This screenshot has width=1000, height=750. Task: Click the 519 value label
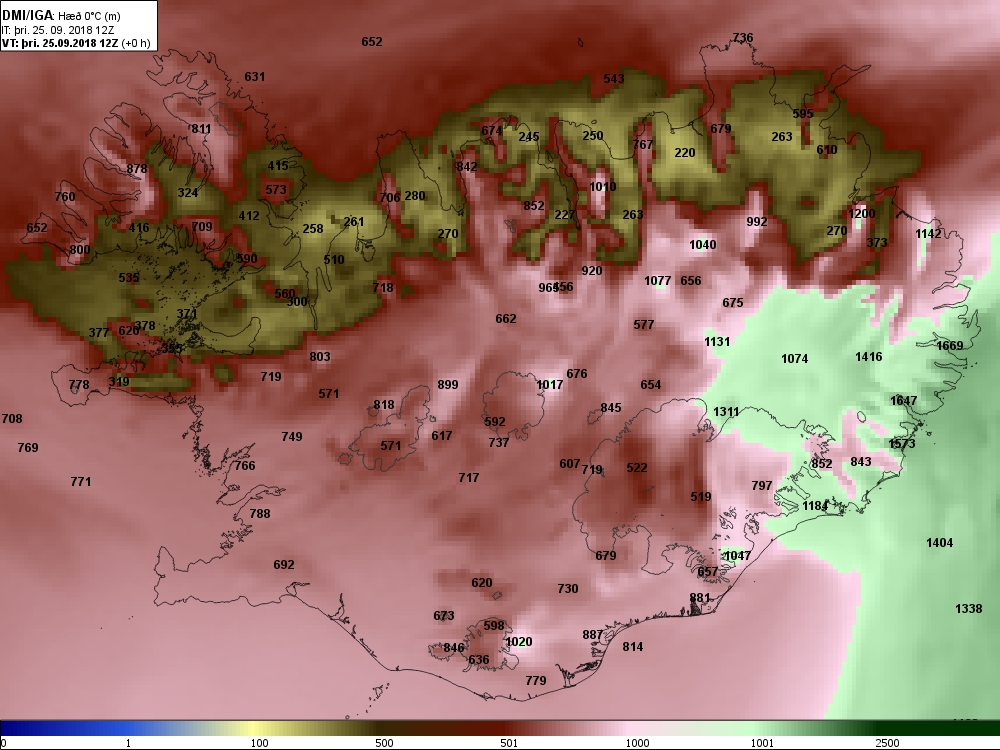[x=701, y=497]
